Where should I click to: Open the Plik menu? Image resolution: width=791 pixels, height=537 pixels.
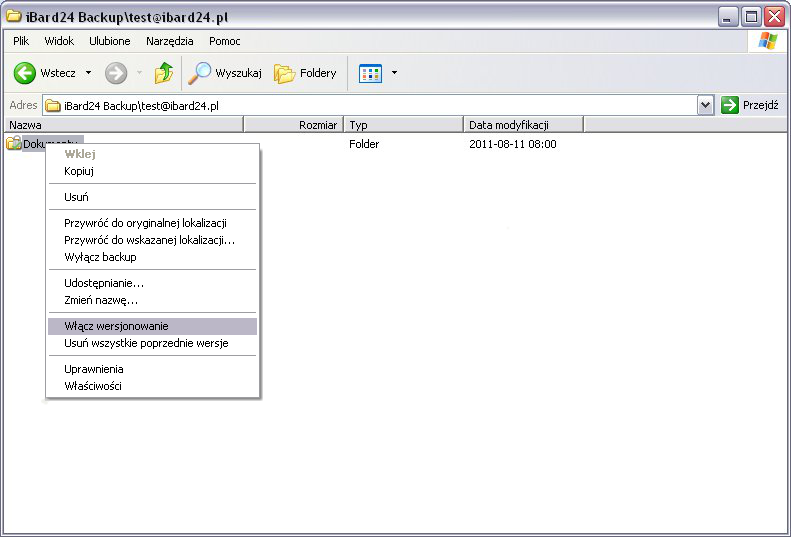(x=21, y=41)
